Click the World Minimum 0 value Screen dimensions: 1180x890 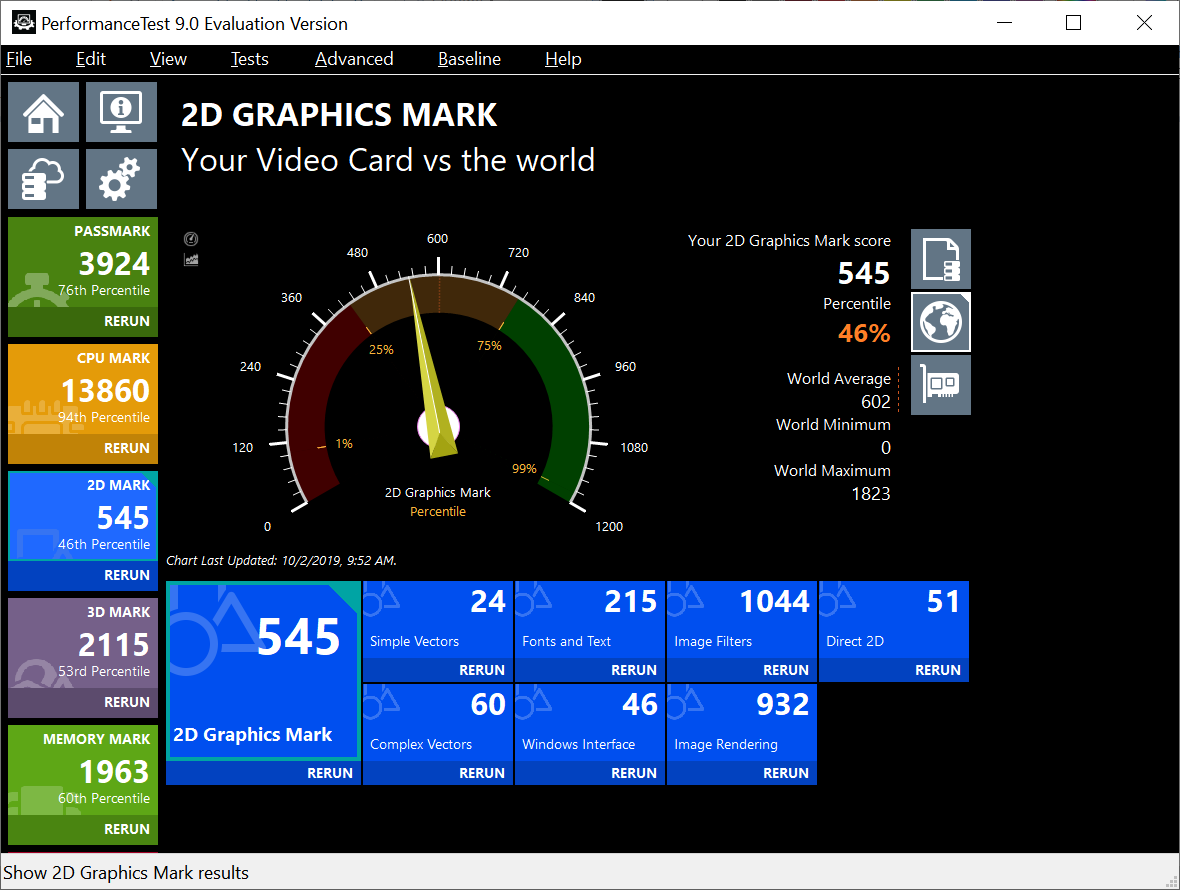pos(886,448)
